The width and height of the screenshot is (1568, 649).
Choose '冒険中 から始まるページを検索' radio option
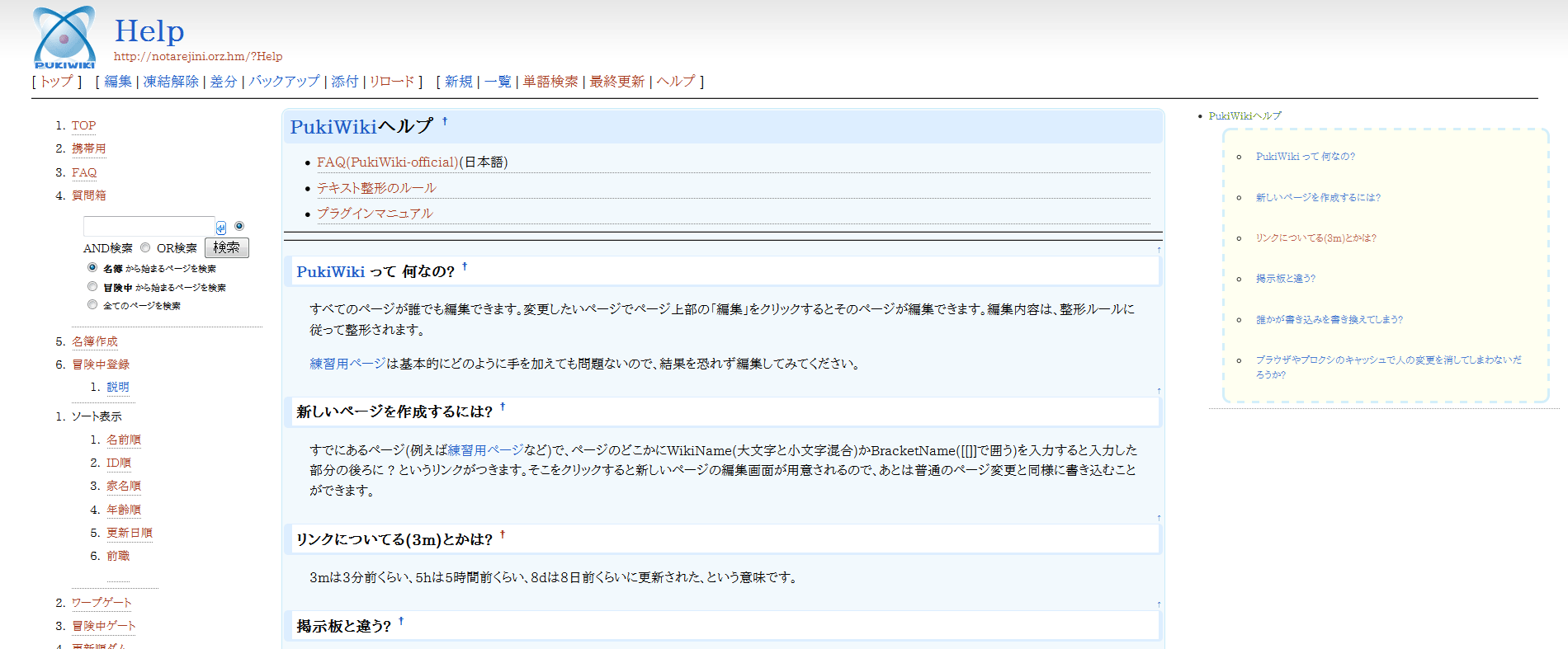[92, 286]
